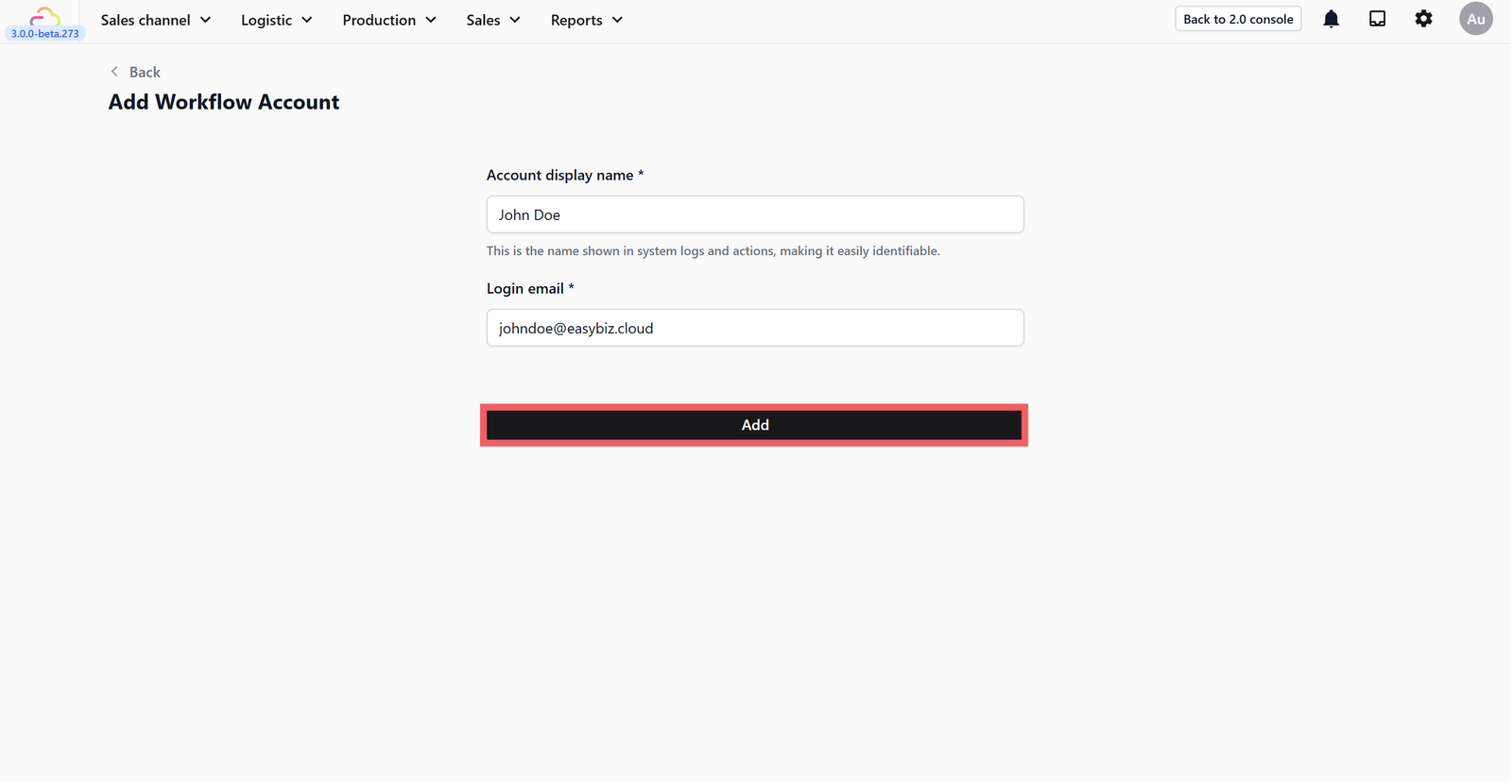
Task: Expand the Production dropdown
Action: pyautogui.click(x=387, y=19)
